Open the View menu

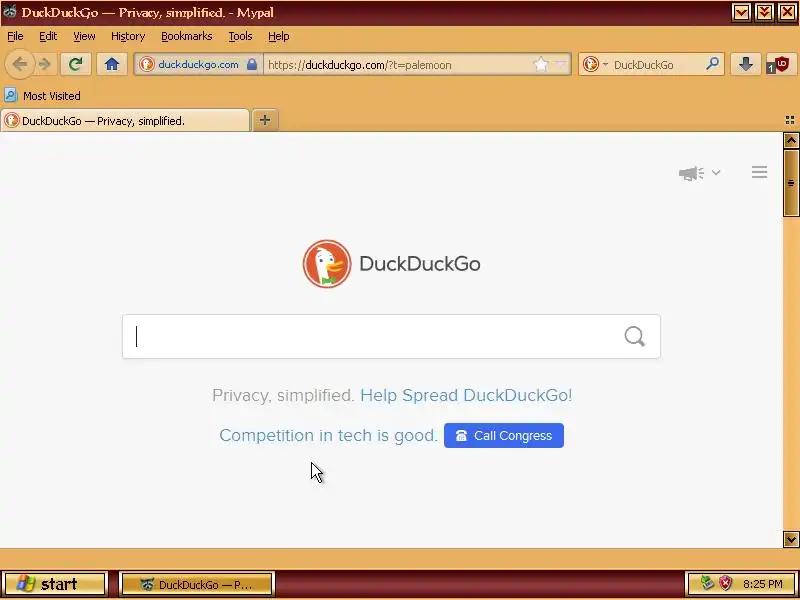tap(84, 36)
